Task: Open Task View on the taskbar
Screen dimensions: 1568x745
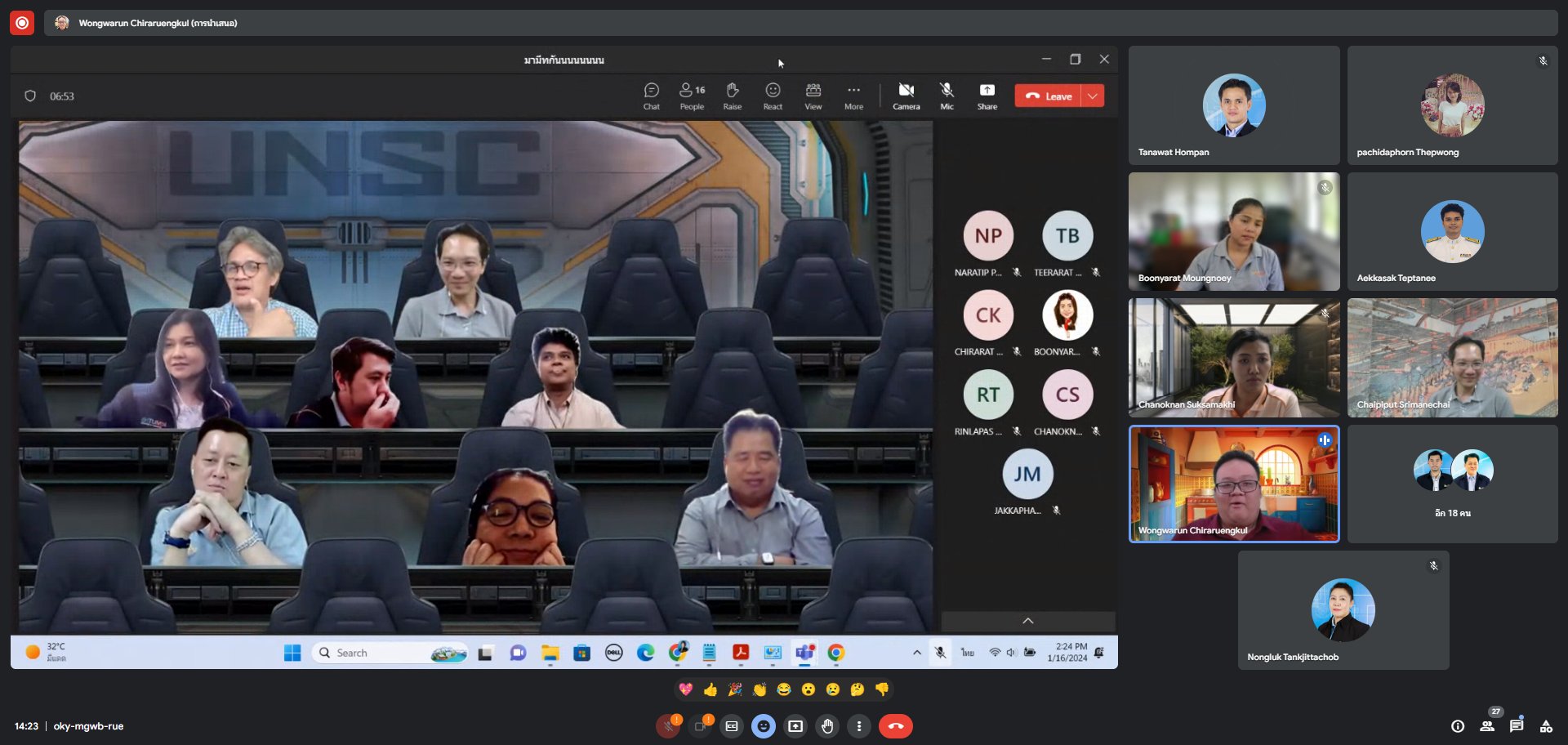Action: 486,653
